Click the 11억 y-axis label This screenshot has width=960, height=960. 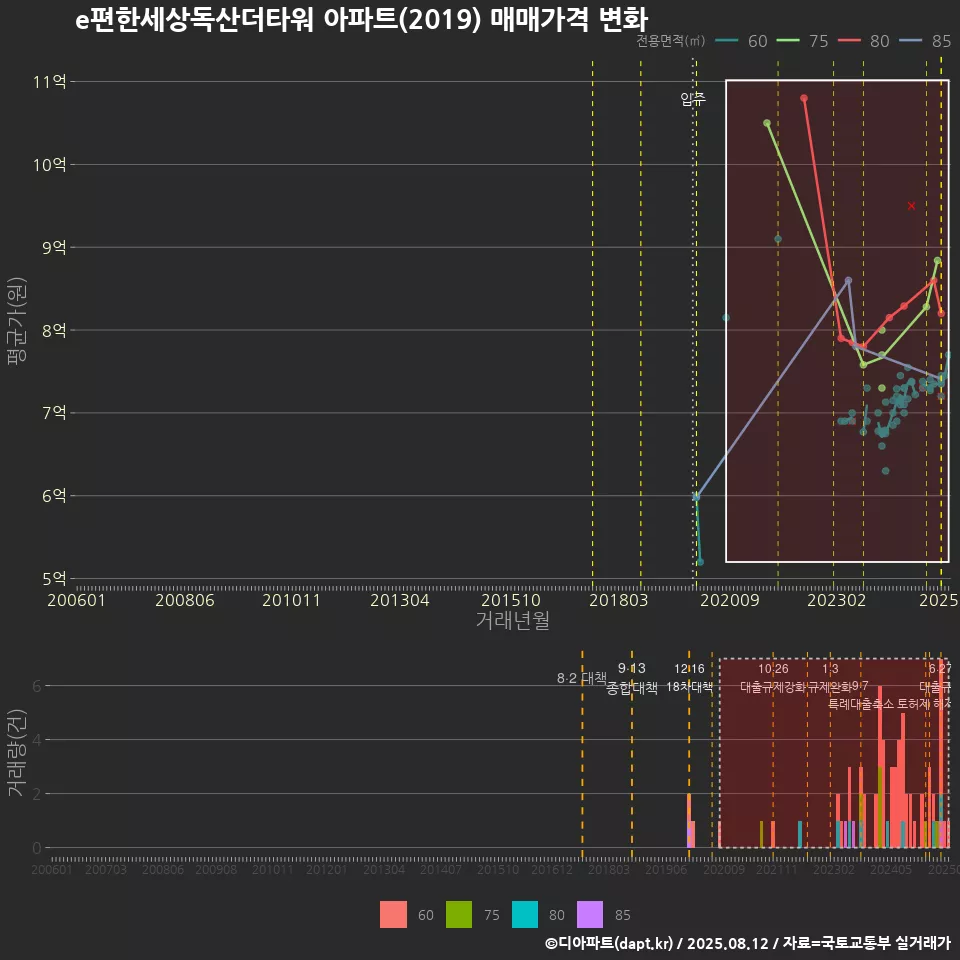coord(50,81)
